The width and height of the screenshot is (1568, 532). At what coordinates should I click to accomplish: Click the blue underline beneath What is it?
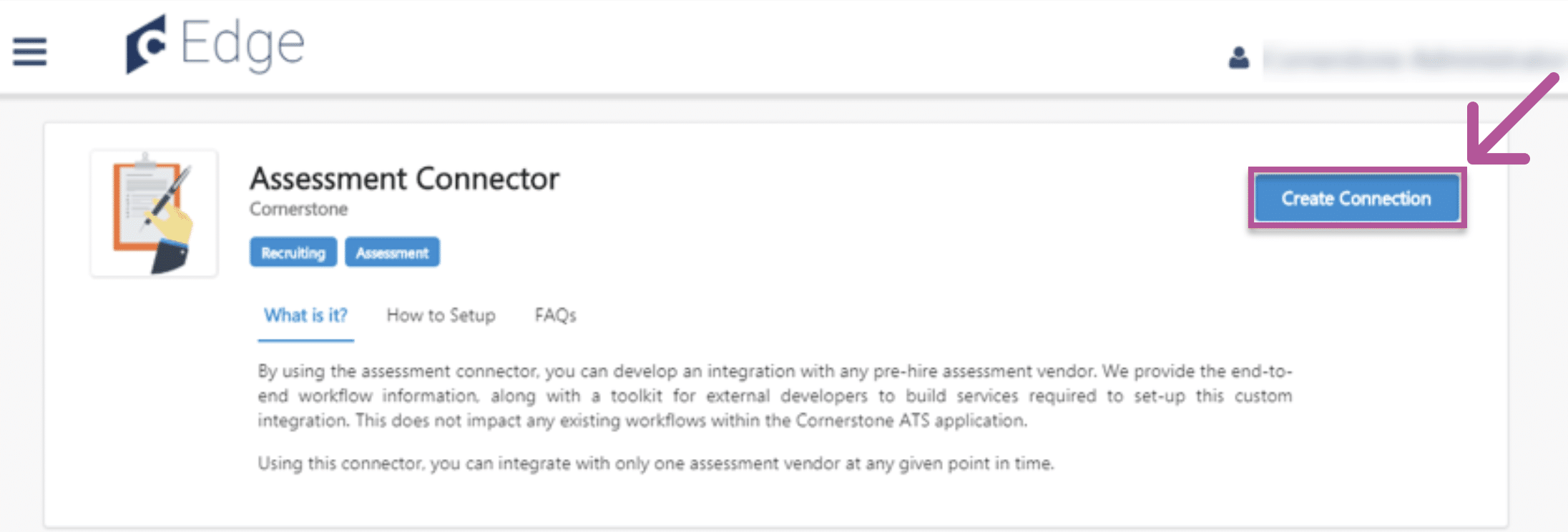point(305,340)
